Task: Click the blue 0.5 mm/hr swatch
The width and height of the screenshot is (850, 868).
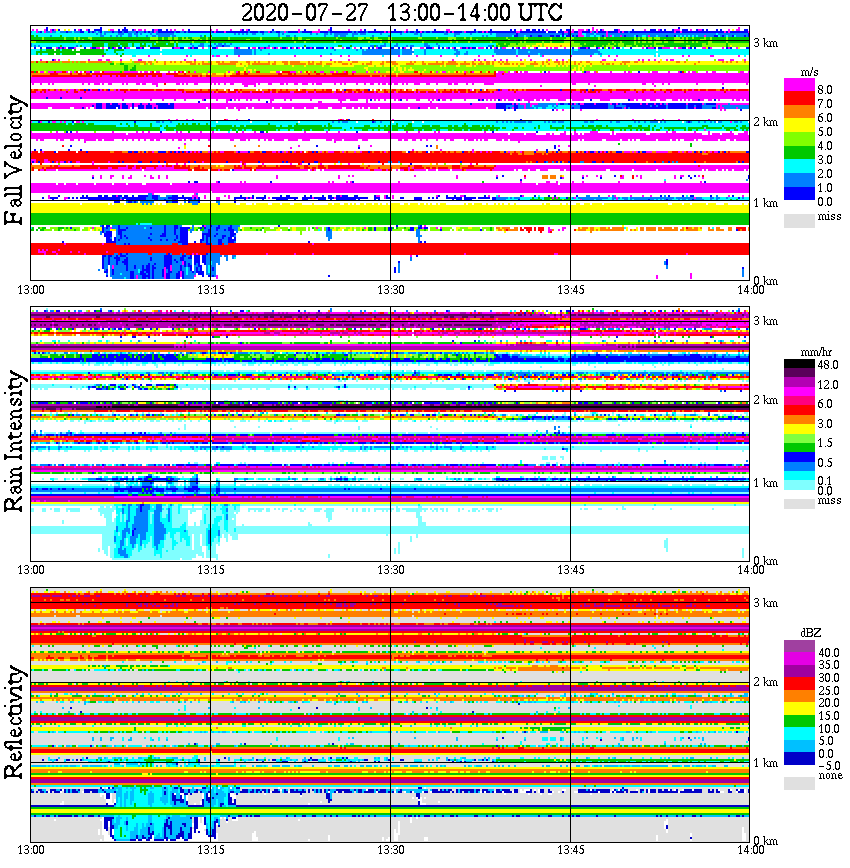Action: 799,457
